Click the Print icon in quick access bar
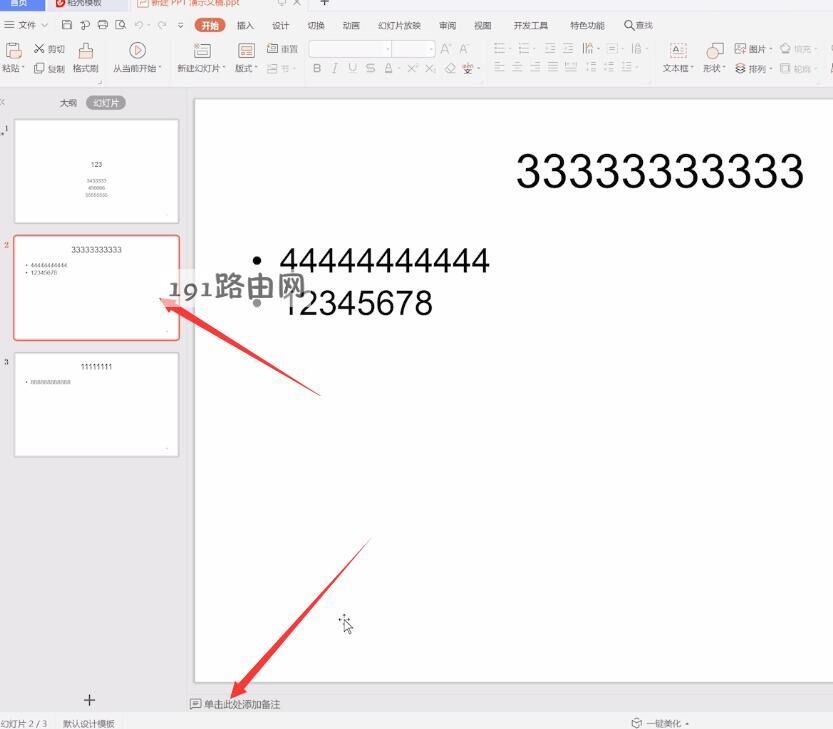Viewport: 833px width, 729px height. pyautogui.click(x=103, y=25)
